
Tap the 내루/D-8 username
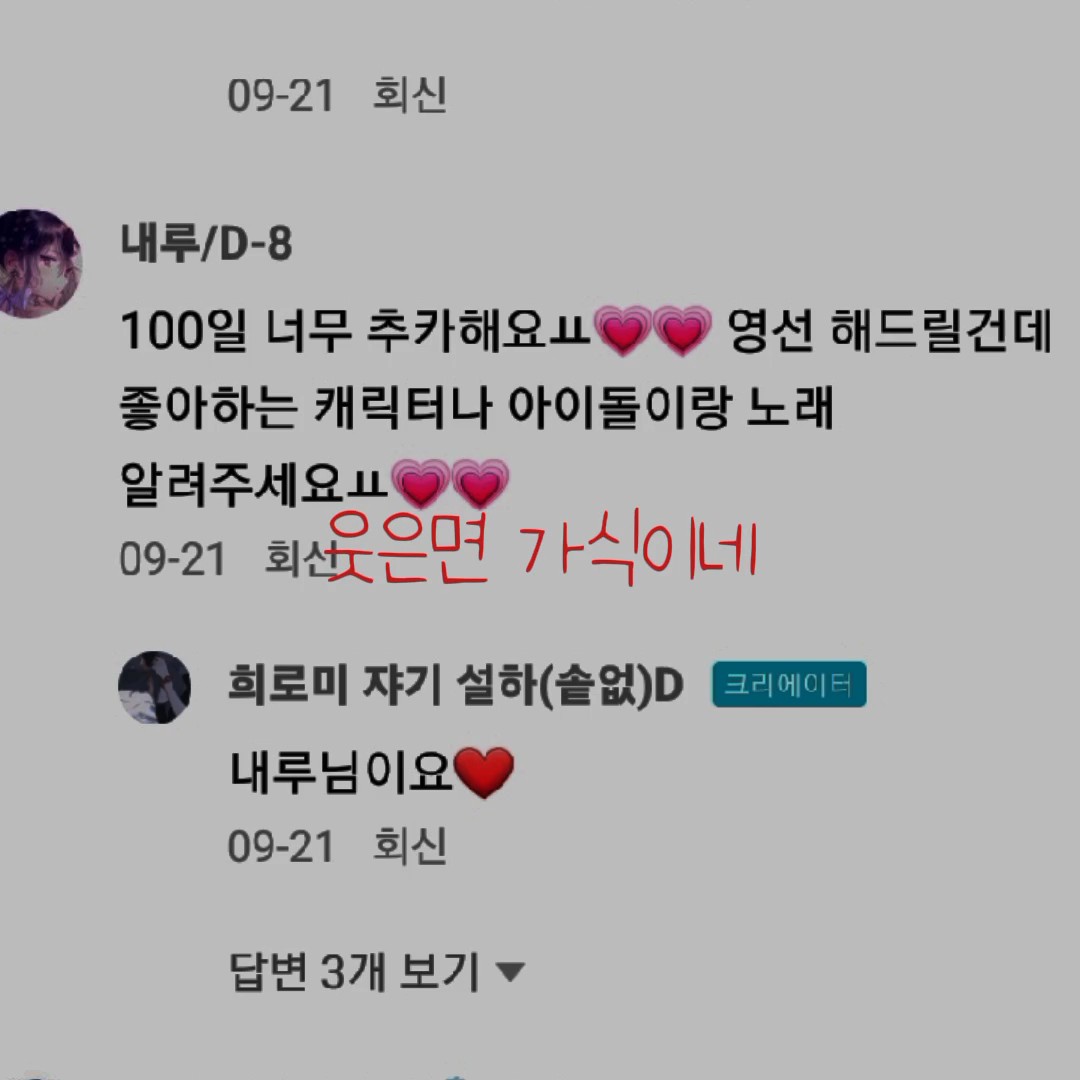point(207,243)
